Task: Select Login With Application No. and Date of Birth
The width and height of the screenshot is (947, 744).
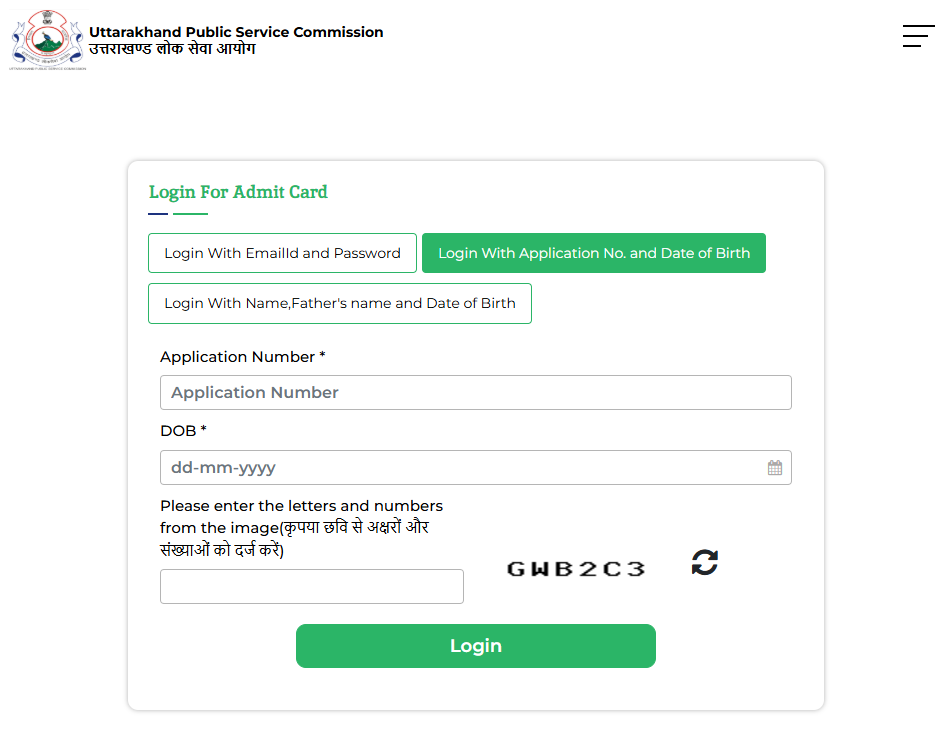Action: [594, 253]
